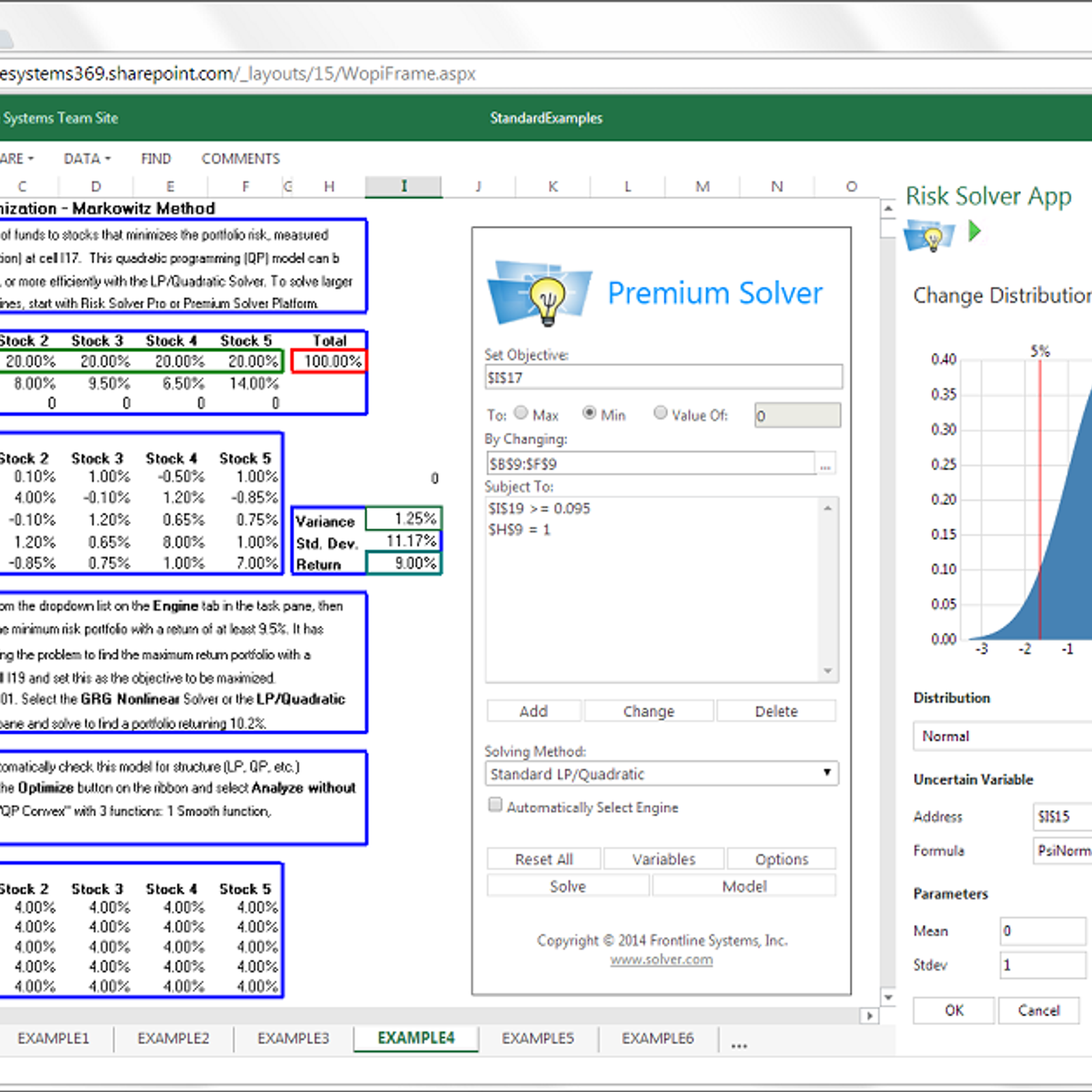The image size is (1092, 1092).
Task: Click the Reset All button
Action: pos(544,859)
